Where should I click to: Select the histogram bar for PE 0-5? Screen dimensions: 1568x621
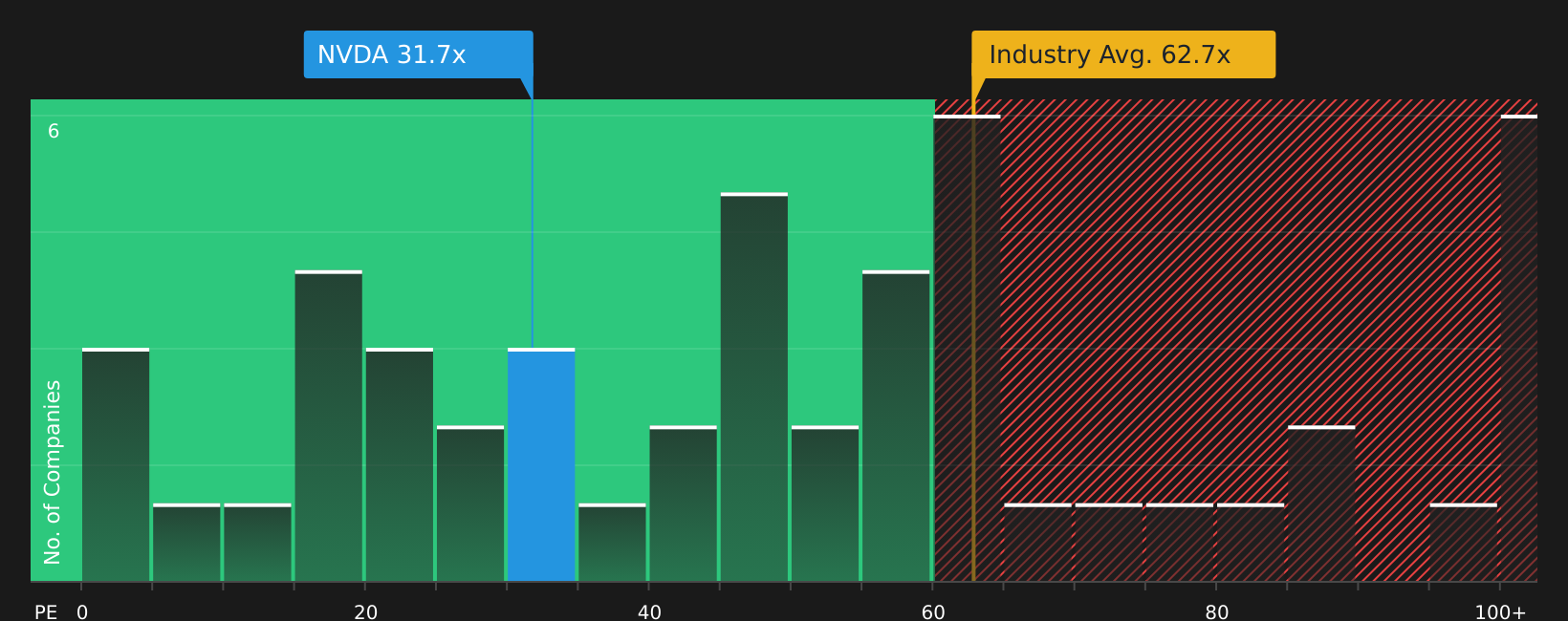coord(116,464)
